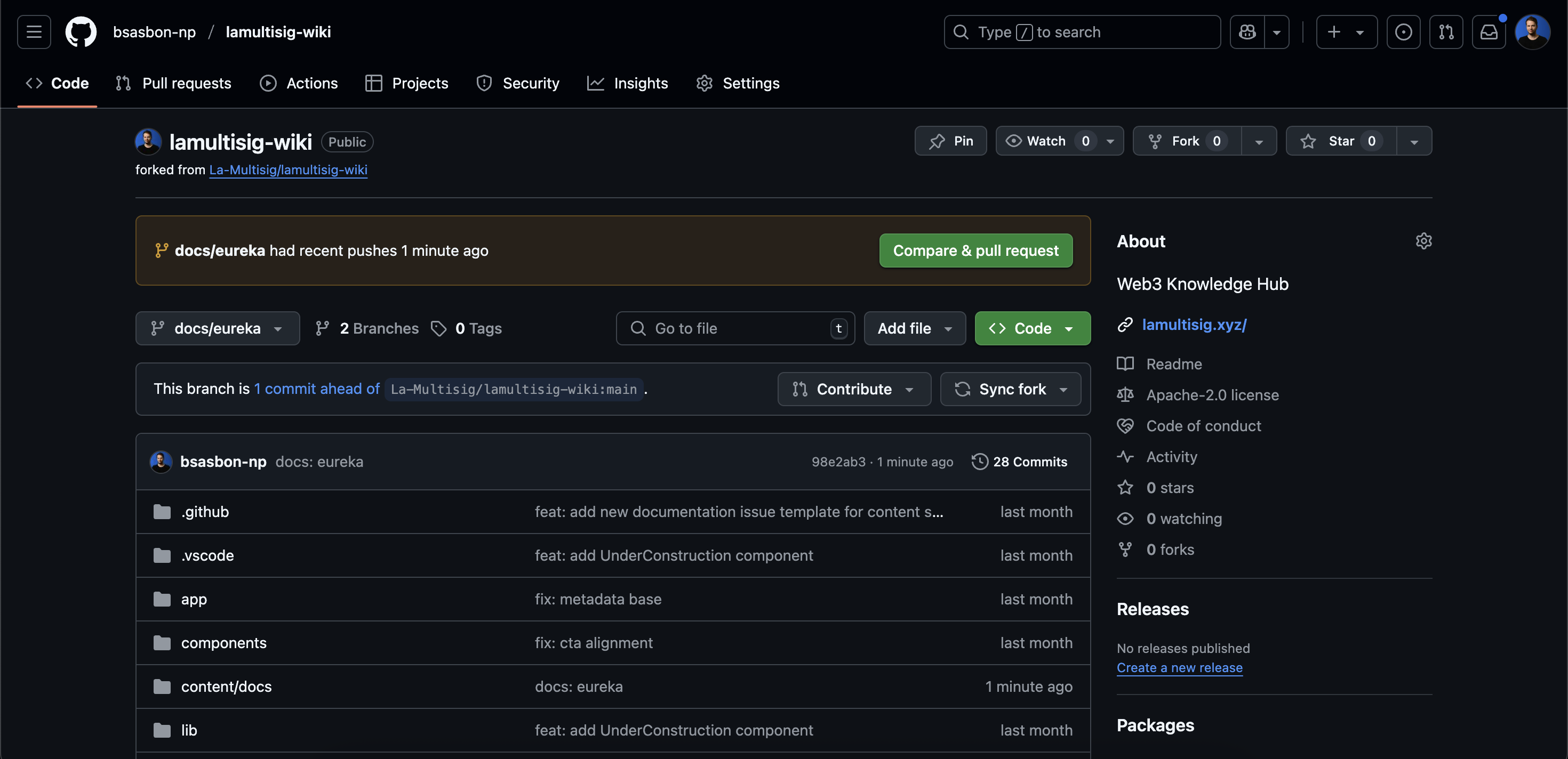The image size is (1568, 759).
Task: Expand the Copilot dropdown arrow
Action: tap(1277, 32)
